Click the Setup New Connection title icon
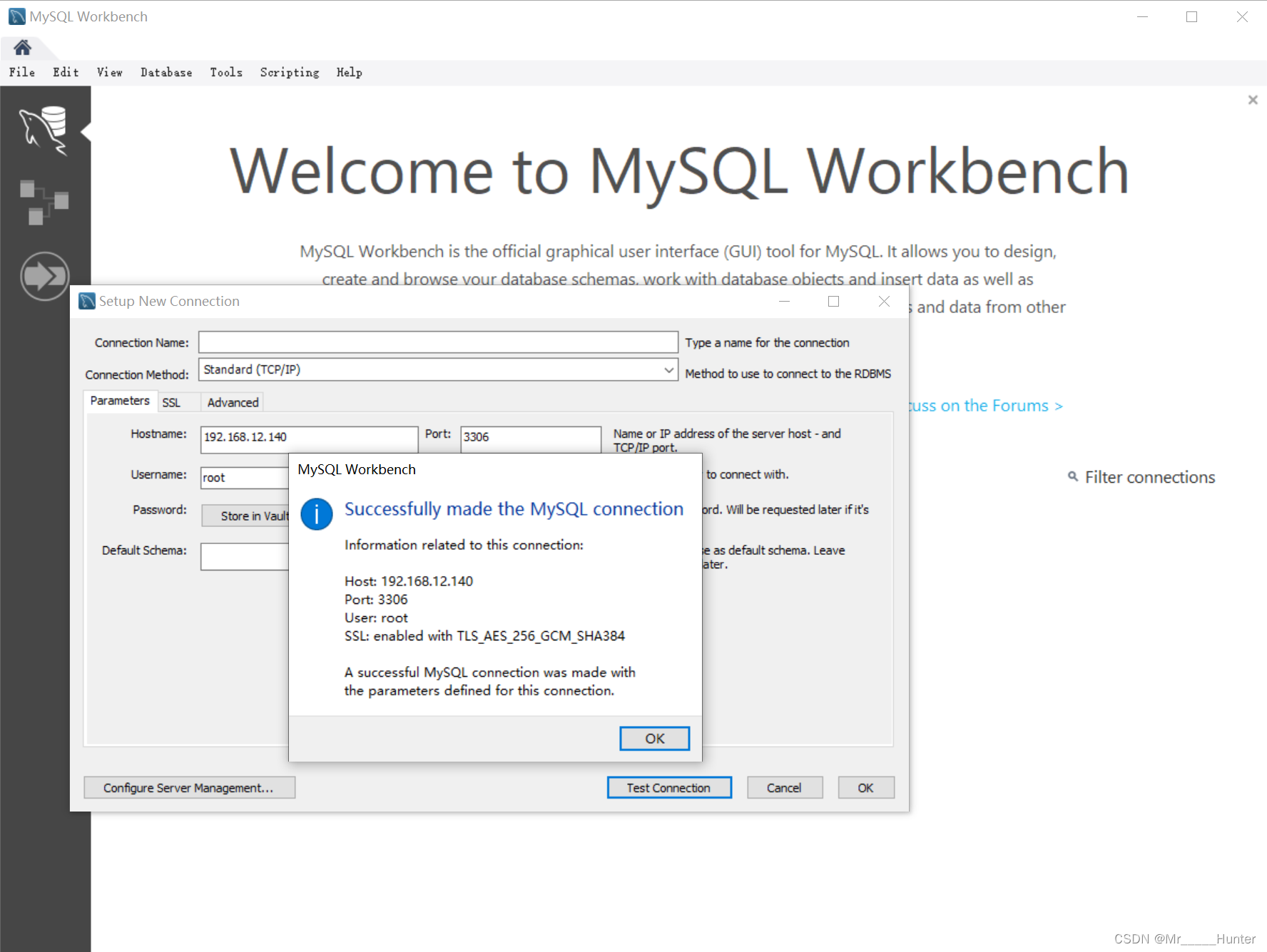Screen dimensions: 1267x952 [x=87, y=301]
